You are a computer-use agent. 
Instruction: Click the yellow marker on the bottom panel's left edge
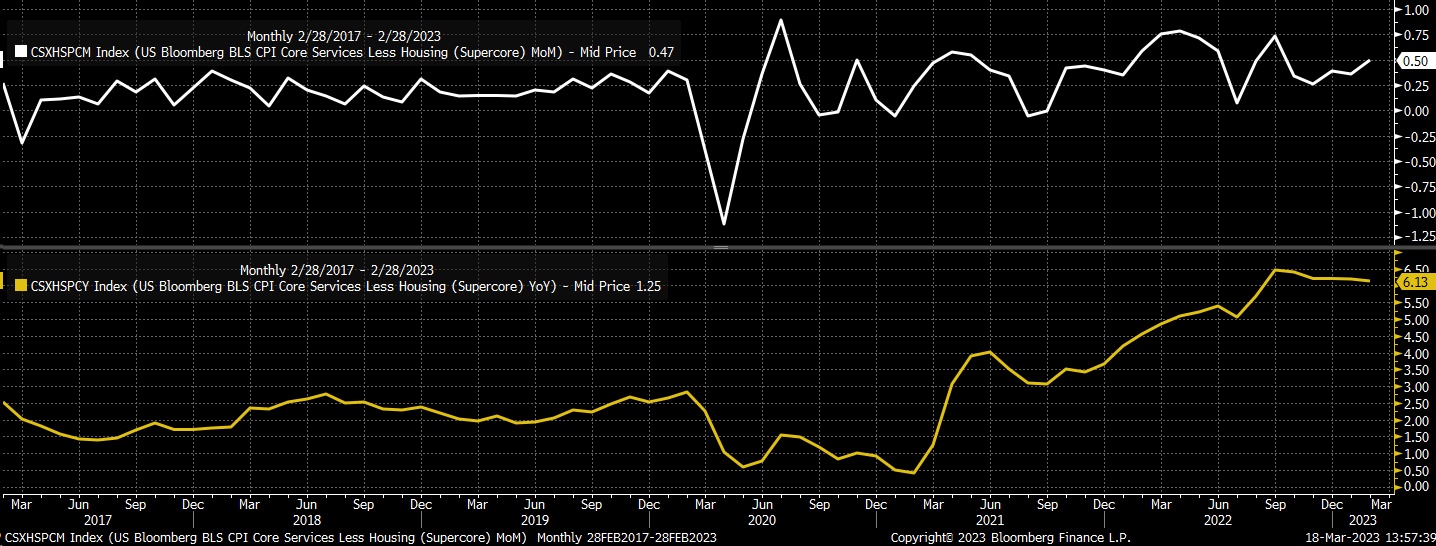click(x=3, y=283)
